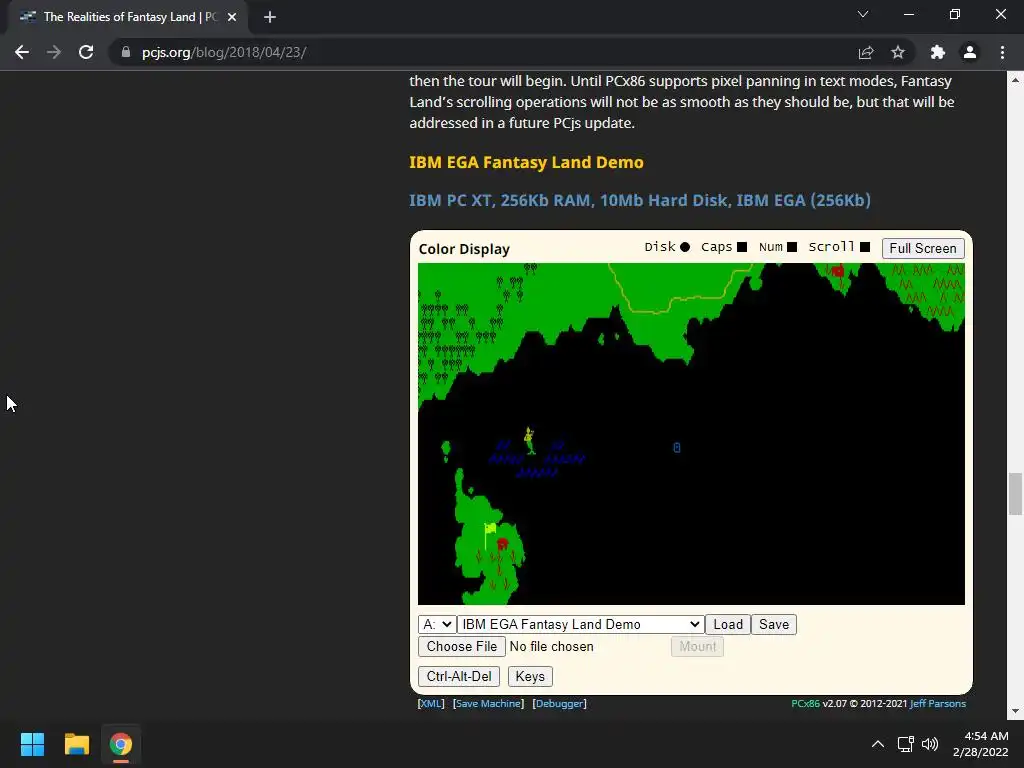Screen dimensions: 1024x768
Task: Open the Save Machine link
Action: 488,703
